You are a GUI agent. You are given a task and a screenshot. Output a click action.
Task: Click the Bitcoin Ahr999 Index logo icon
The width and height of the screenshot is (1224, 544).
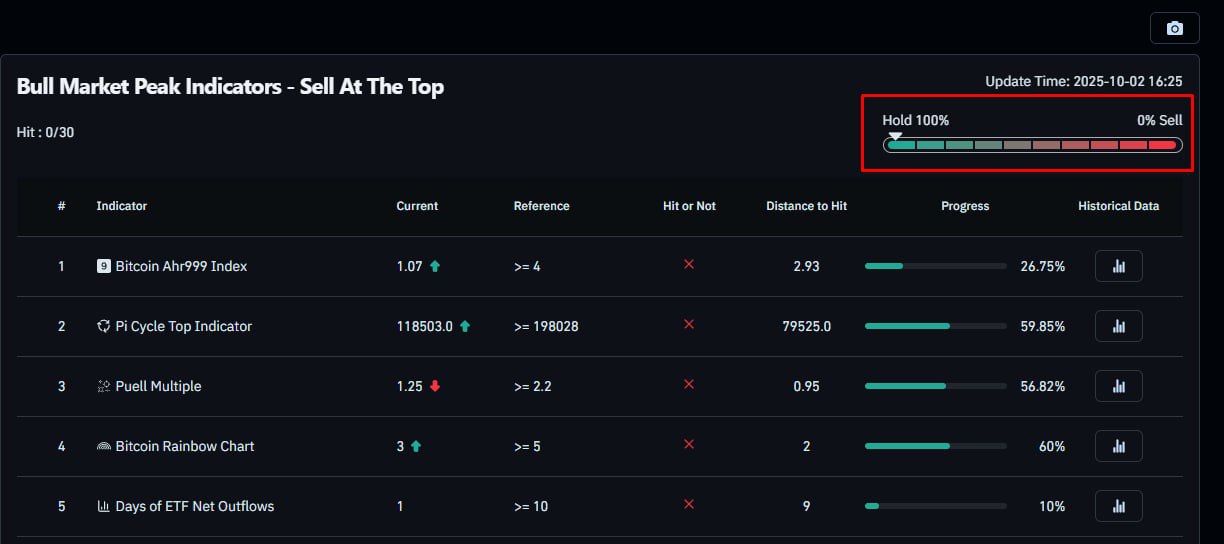click(x=103, y=267)
